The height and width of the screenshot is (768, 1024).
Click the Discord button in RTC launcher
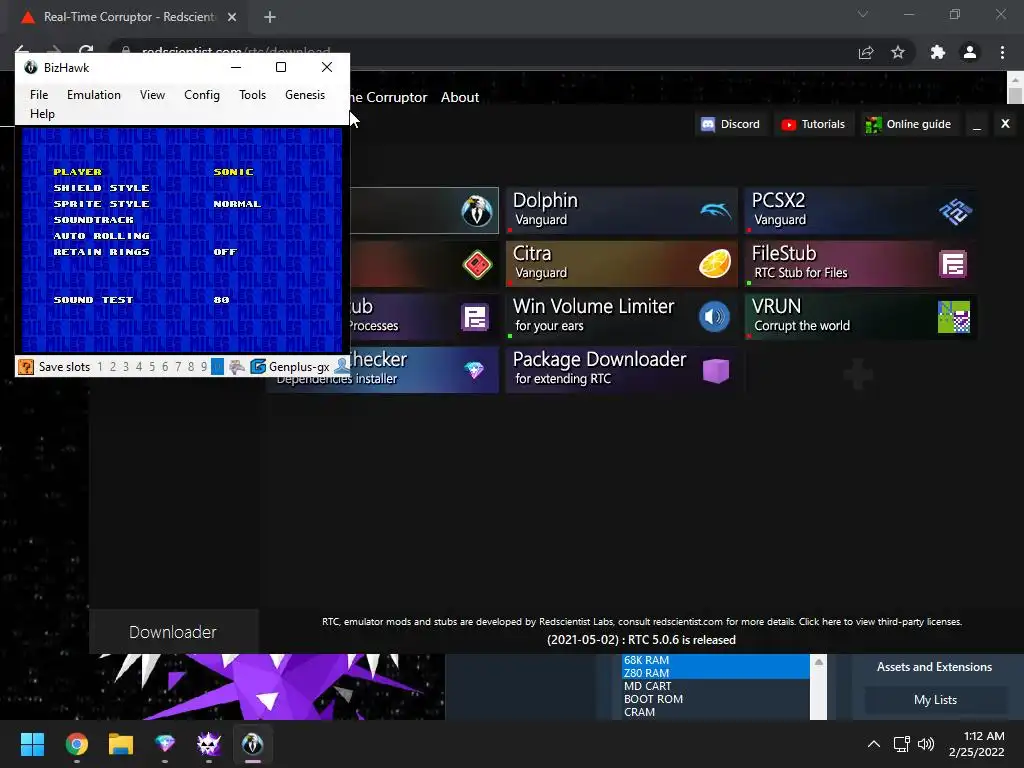pyautogui.click(x=731, y=124)
